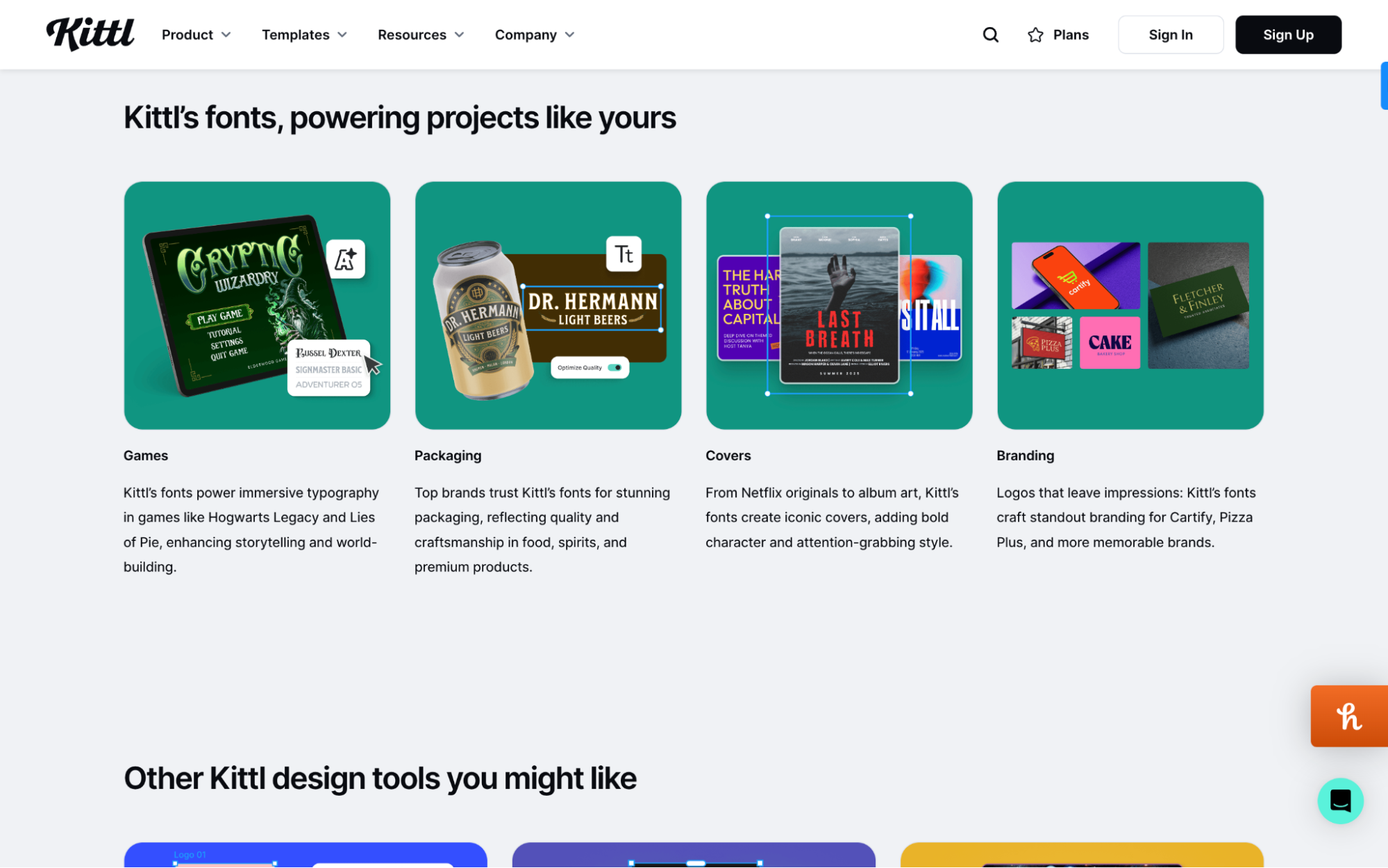The image size is (1388, 868).
Task: Click the Dr. Hermann Light Beers text box
Action: 592,308
